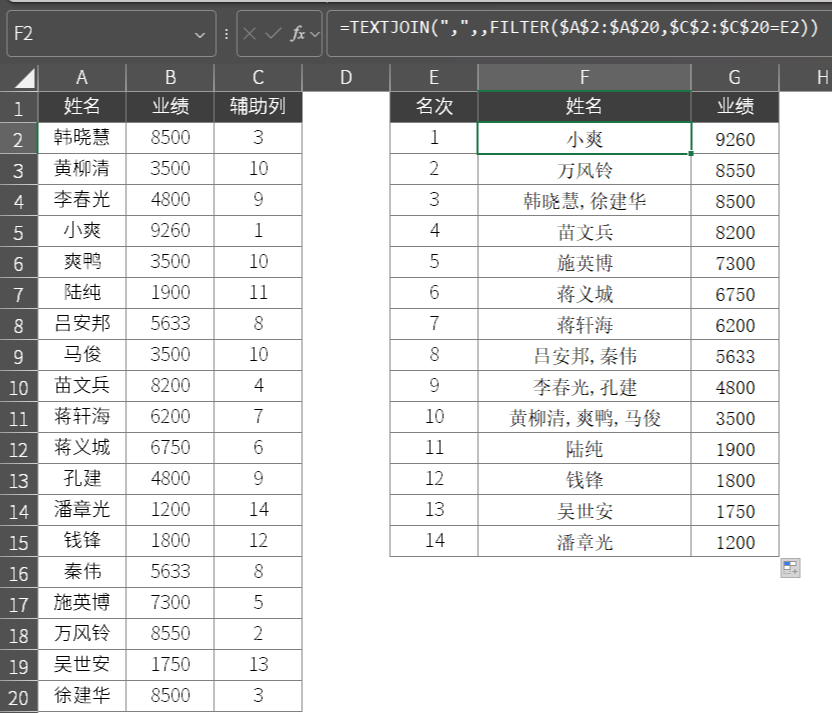Select rank 7 cell in column E

[434, 324]
